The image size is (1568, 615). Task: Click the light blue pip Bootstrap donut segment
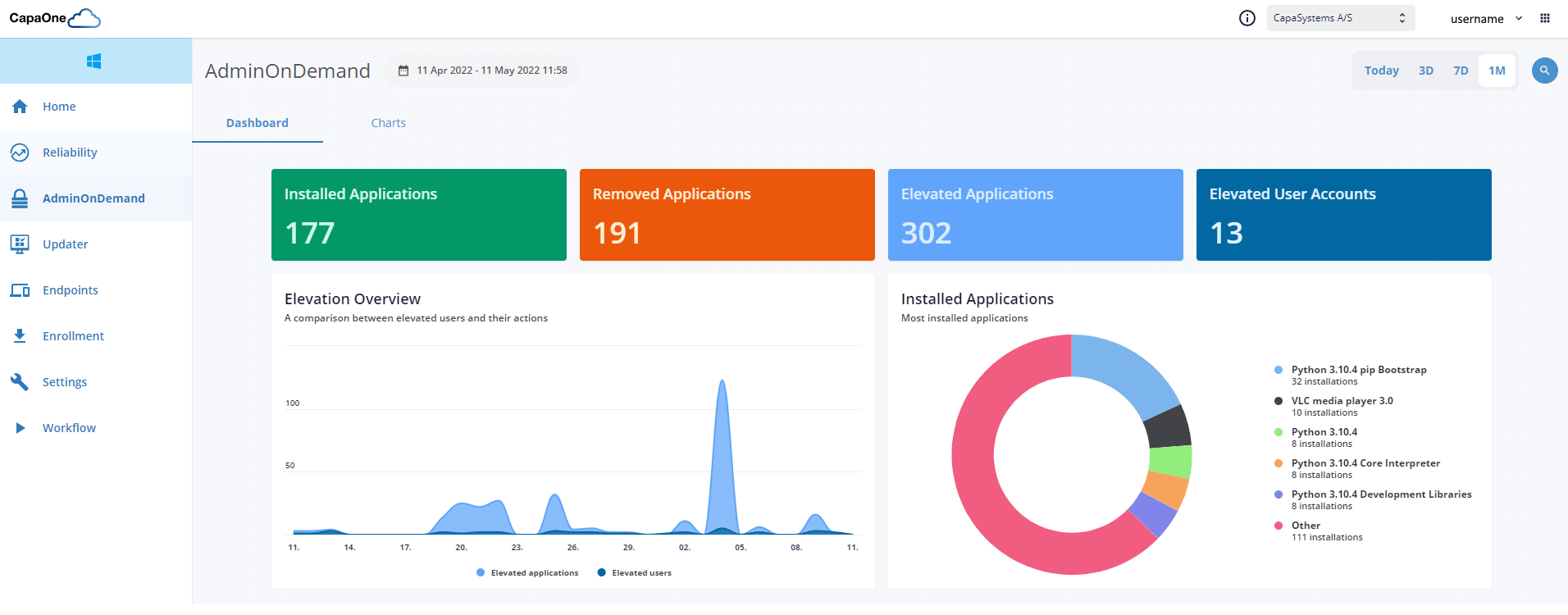tap(1127, 371)
